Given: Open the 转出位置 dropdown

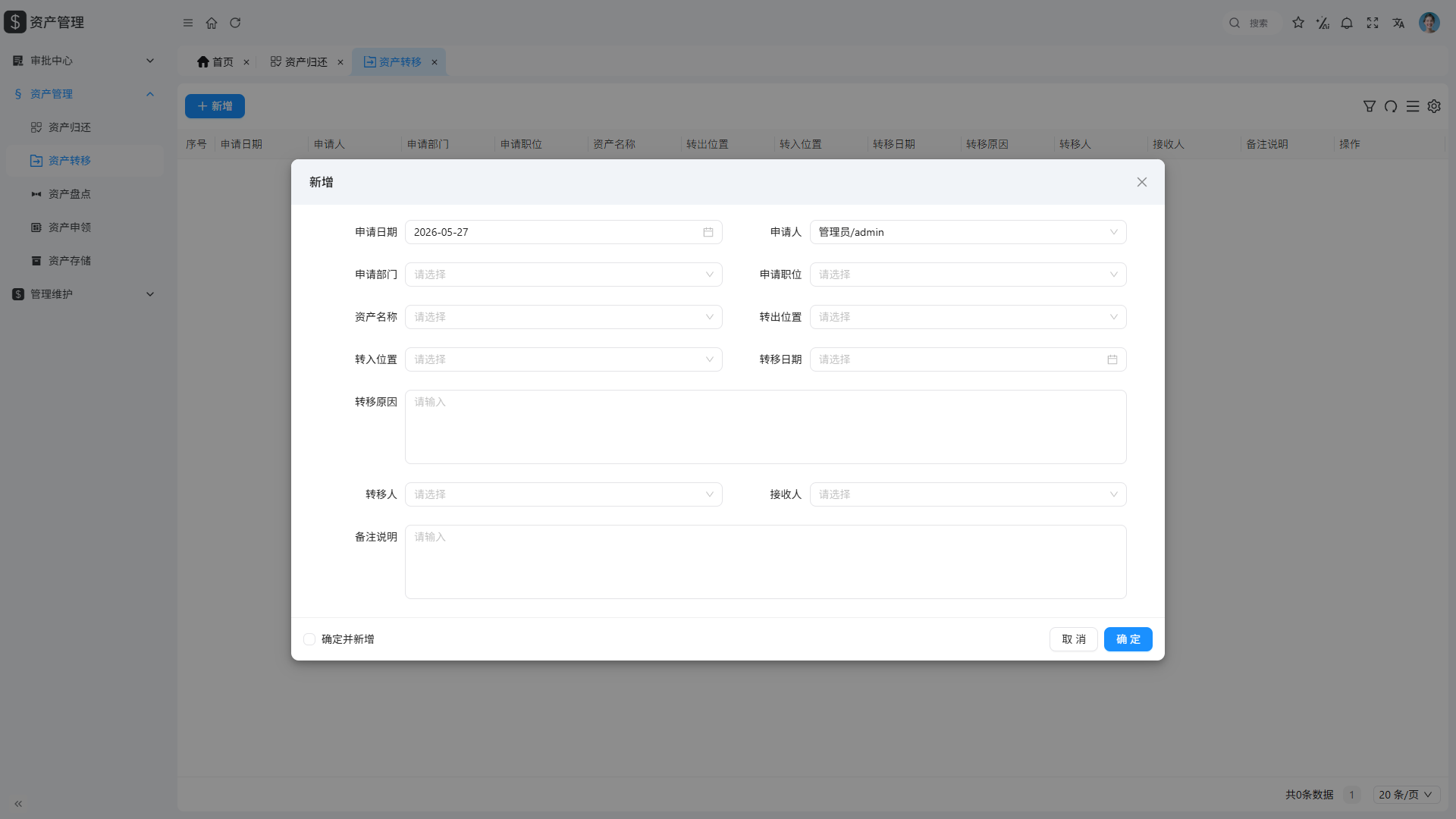Looking at the screenshot, I should 968,317.
